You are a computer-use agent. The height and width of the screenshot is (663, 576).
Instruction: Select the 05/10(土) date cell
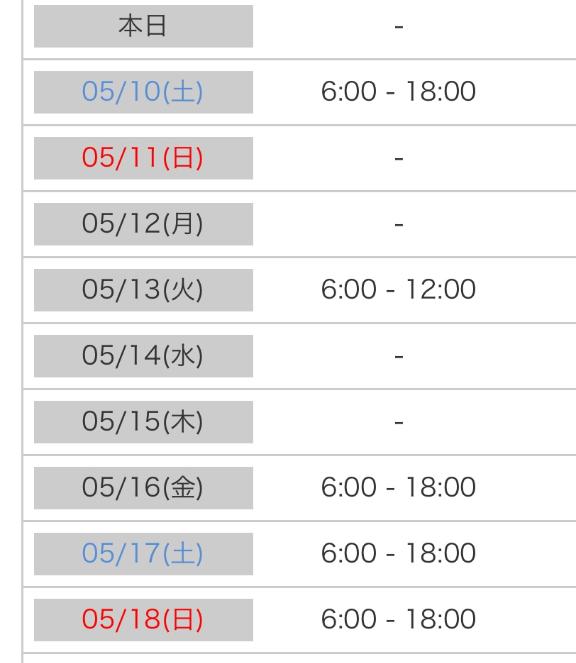[x=143, y=92]
